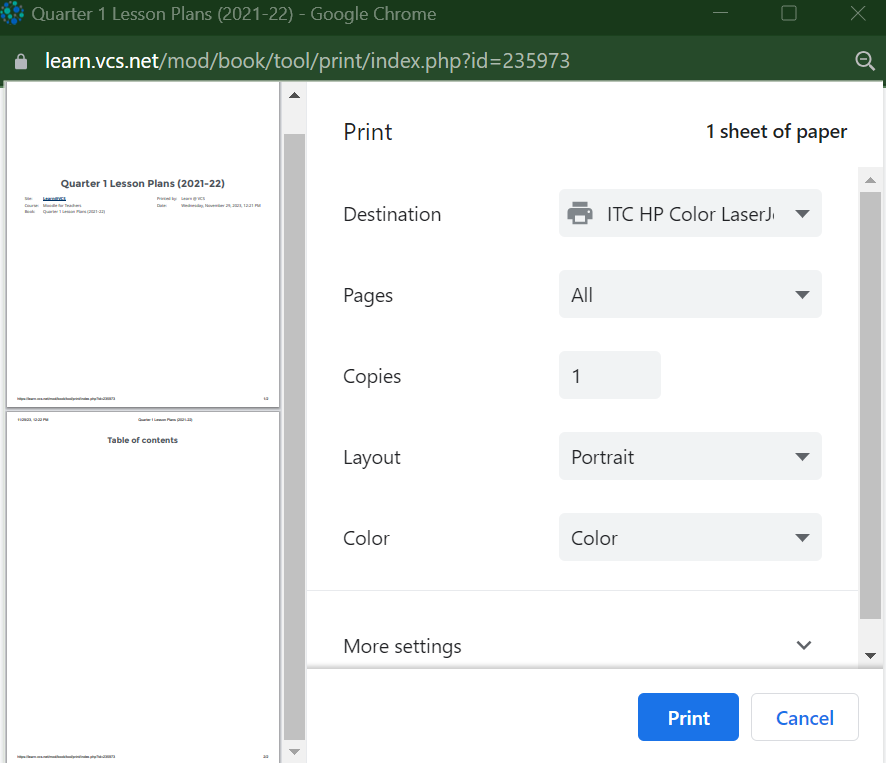Open the Destination printer dropdown
Image resolution: width=886 pixels, height=763 pixels.
point(690,214)
